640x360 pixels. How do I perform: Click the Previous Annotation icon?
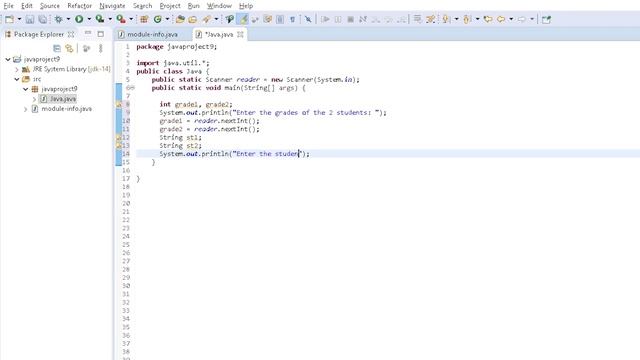coord(467,19)
